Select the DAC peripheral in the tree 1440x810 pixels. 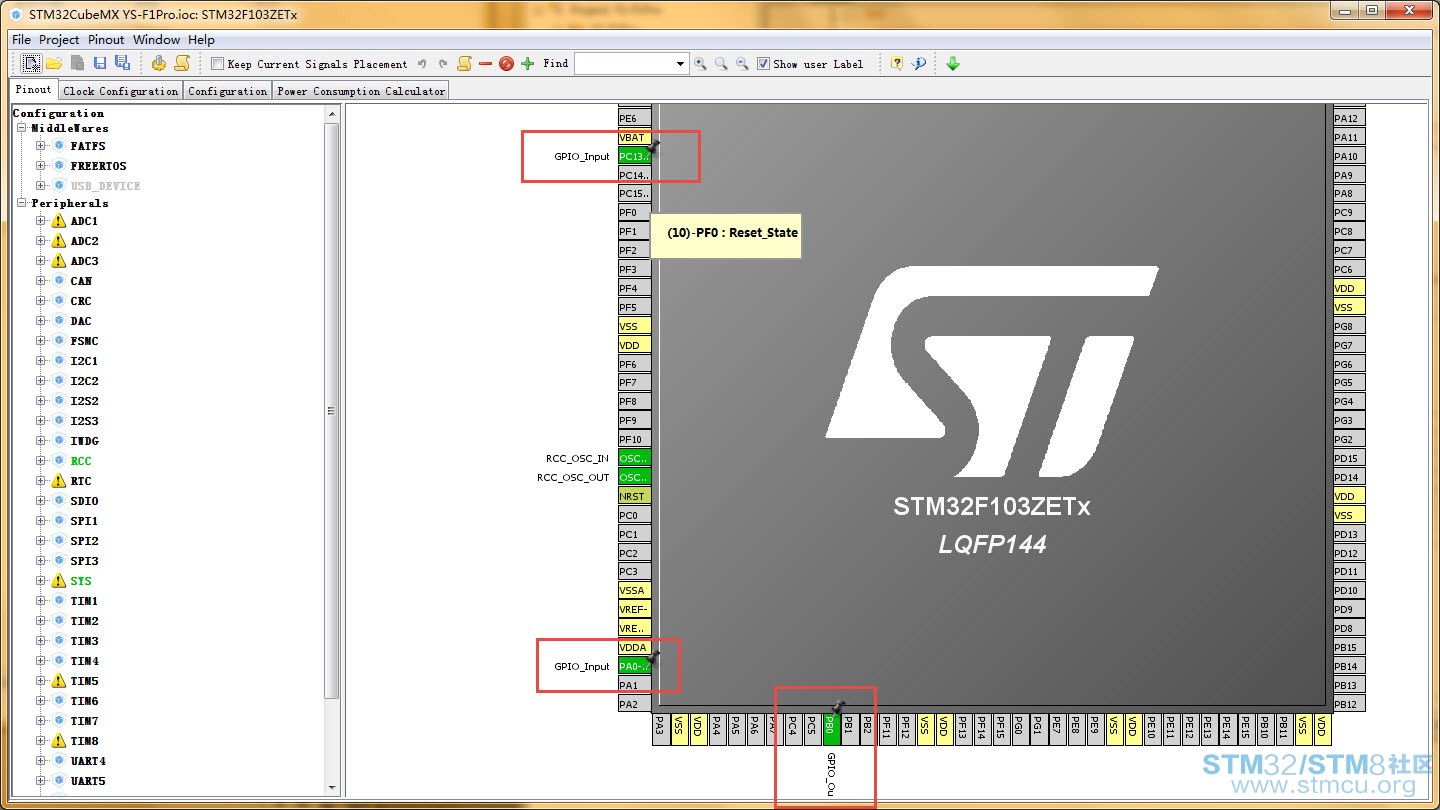tap(81, 321)
